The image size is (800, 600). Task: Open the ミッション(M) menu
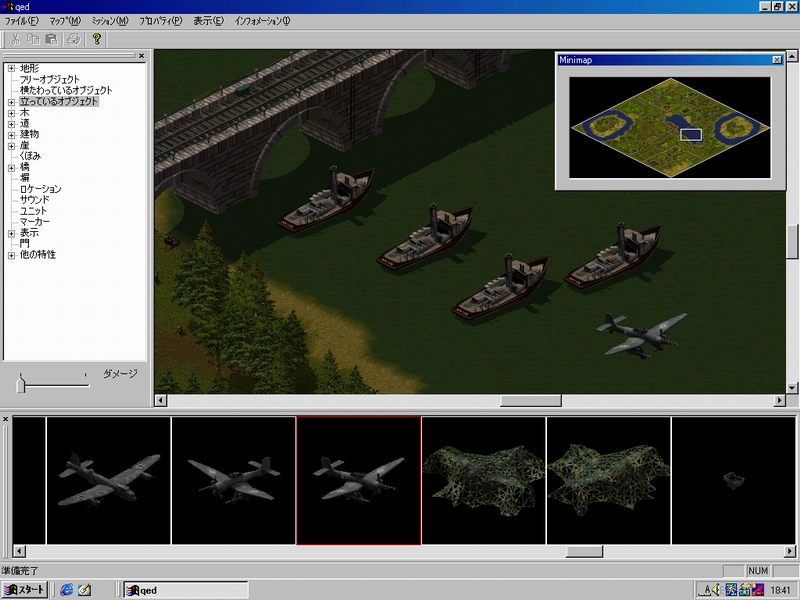coord(109,21)
